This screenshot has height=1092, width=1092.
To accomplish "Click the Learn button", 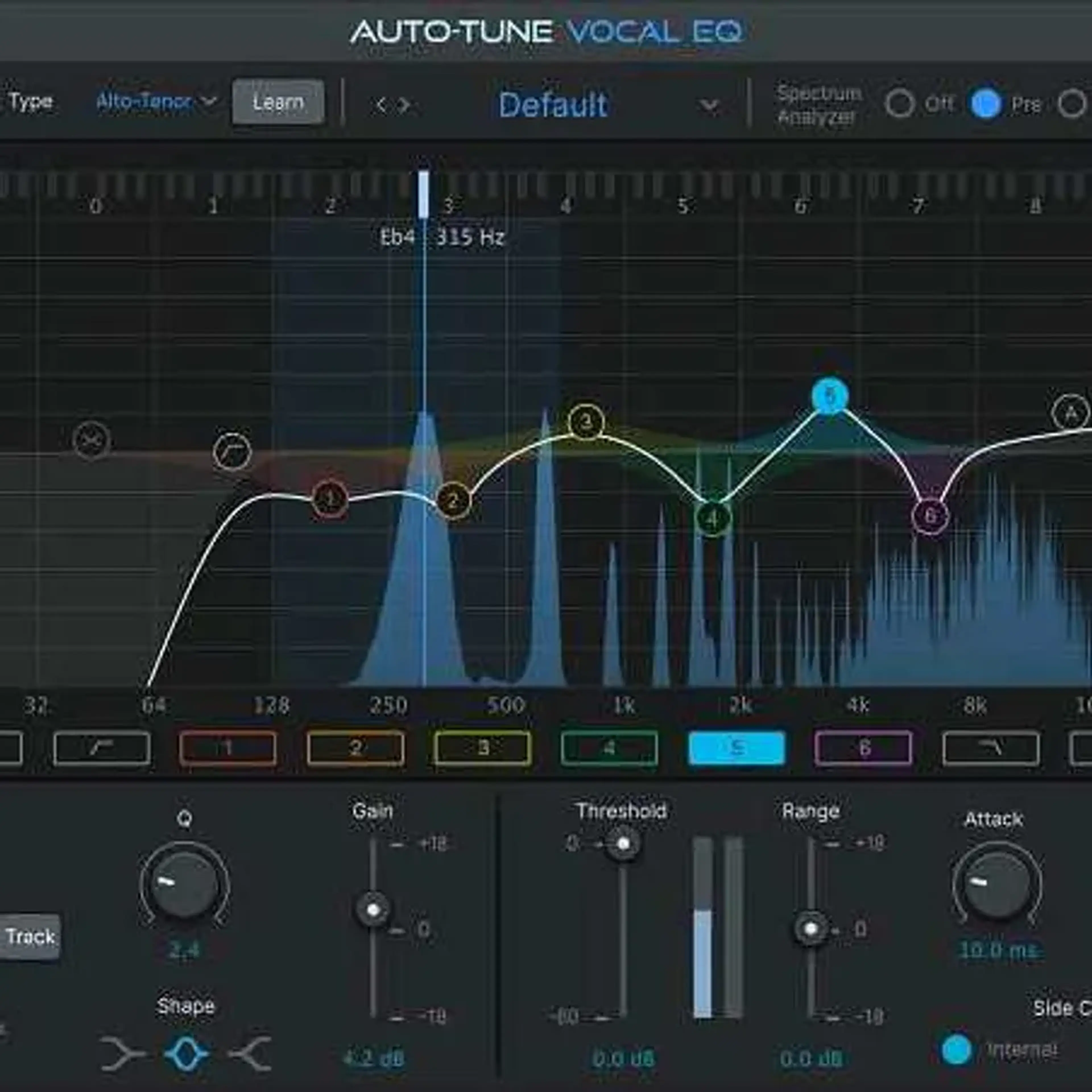I will 278,102.
